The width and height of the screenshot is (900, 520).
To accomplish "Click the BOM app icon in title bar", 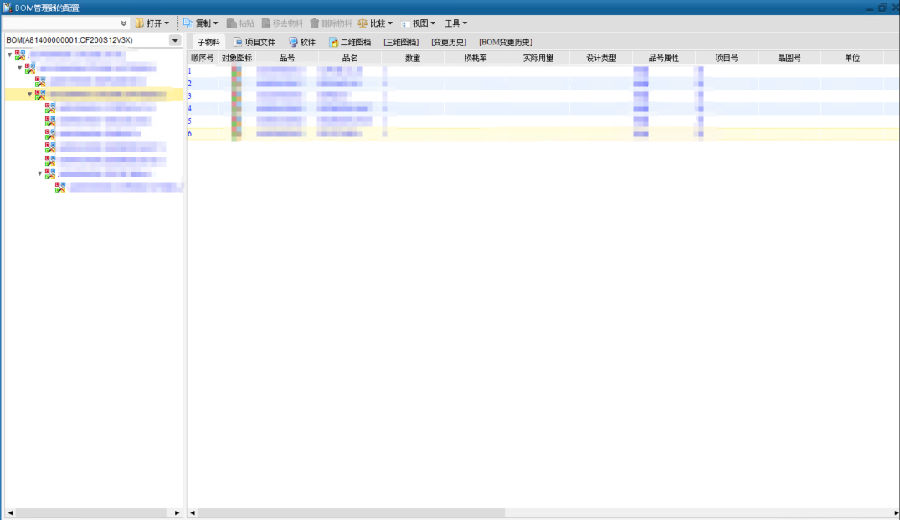I will [x=7, y=7].
